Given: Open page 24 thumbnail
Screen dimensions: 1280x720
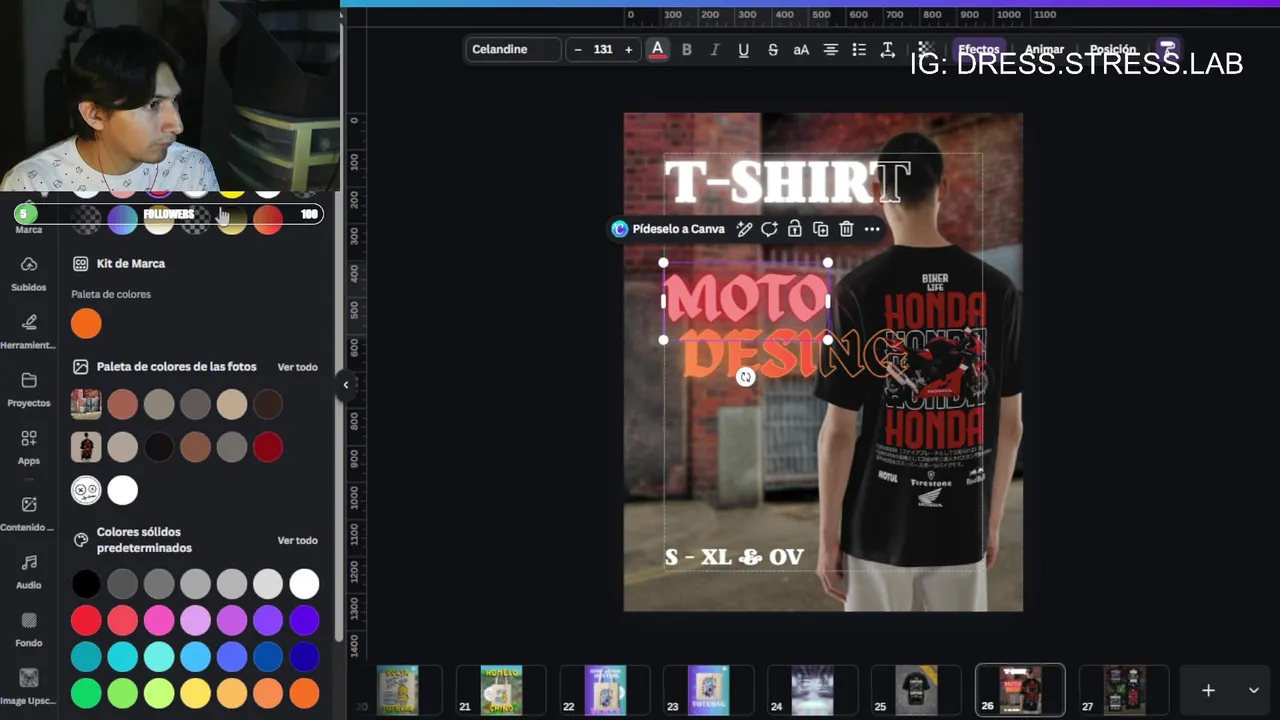Looking at the screenshot, I should tap(813, 691).
